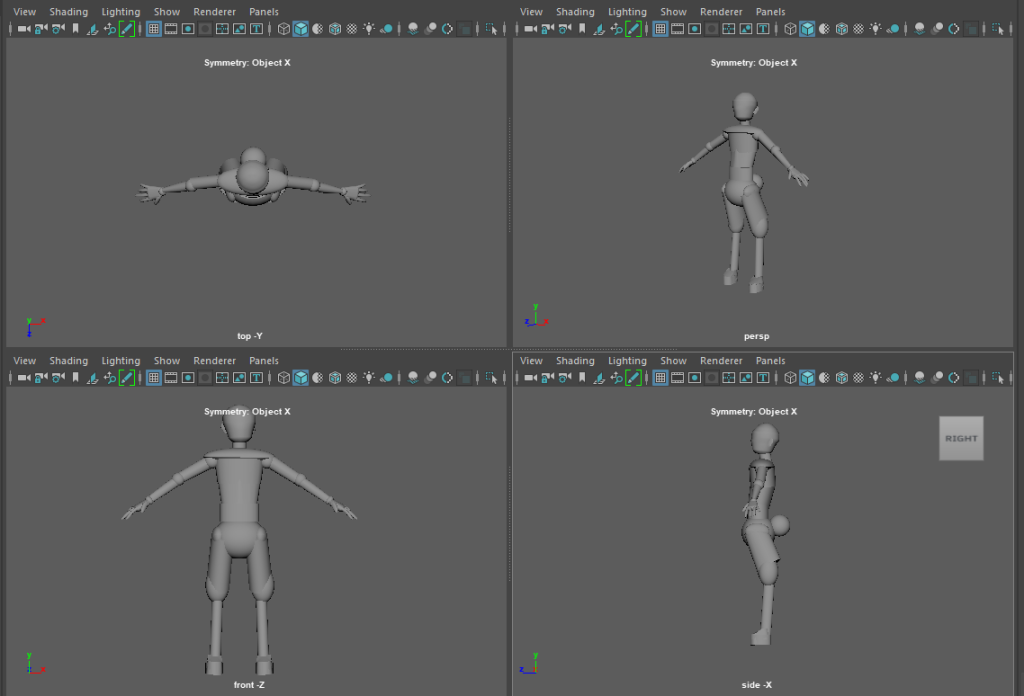Viewport: 1024px width, 696px height.
Task: Click 2D Pan/Zoom icon in side view panel
Action: [x=617, y=378]
